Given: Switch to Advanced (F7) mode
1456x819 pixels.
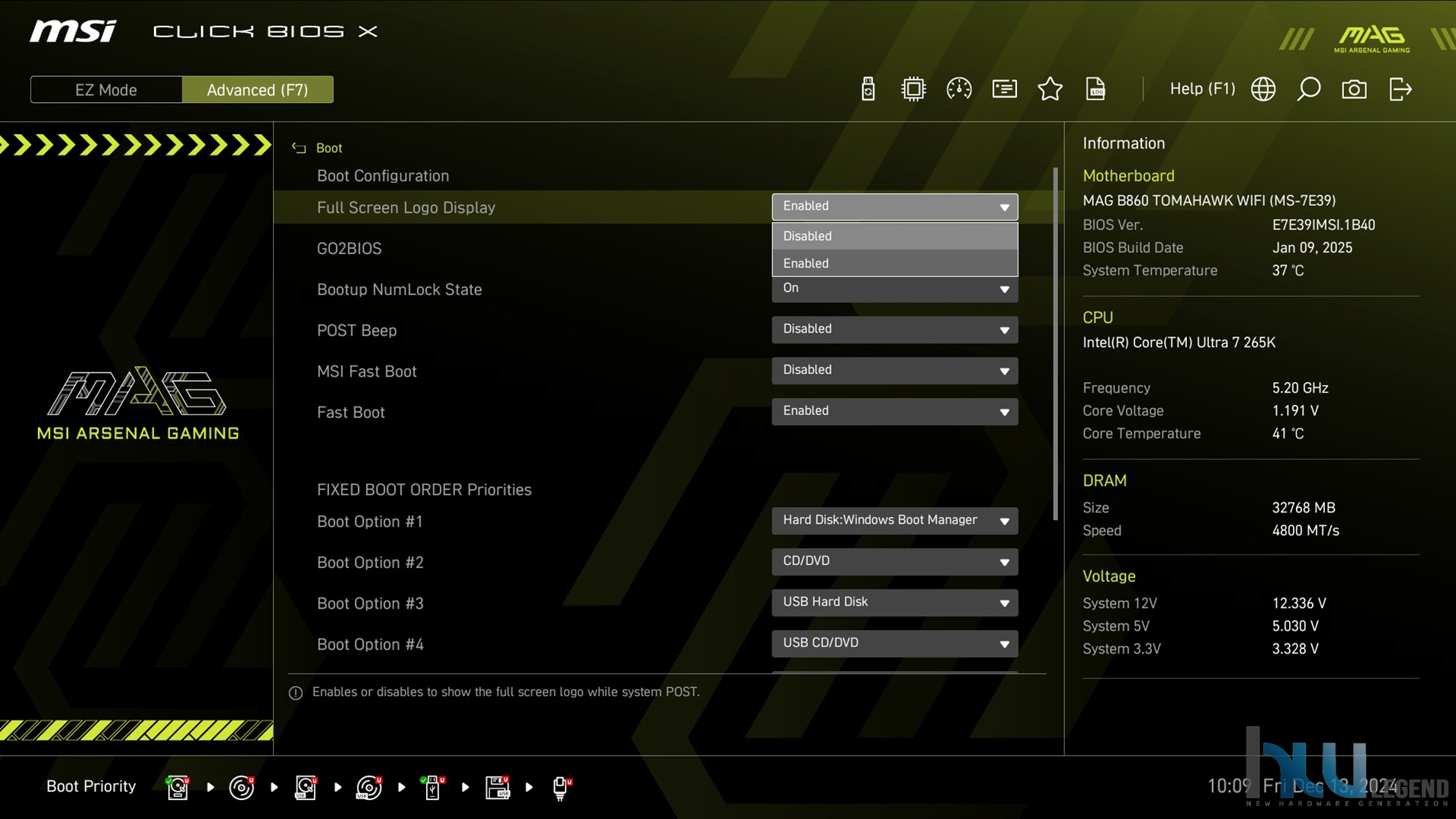Looking at the screenshot, I should (x=258, y=89).
